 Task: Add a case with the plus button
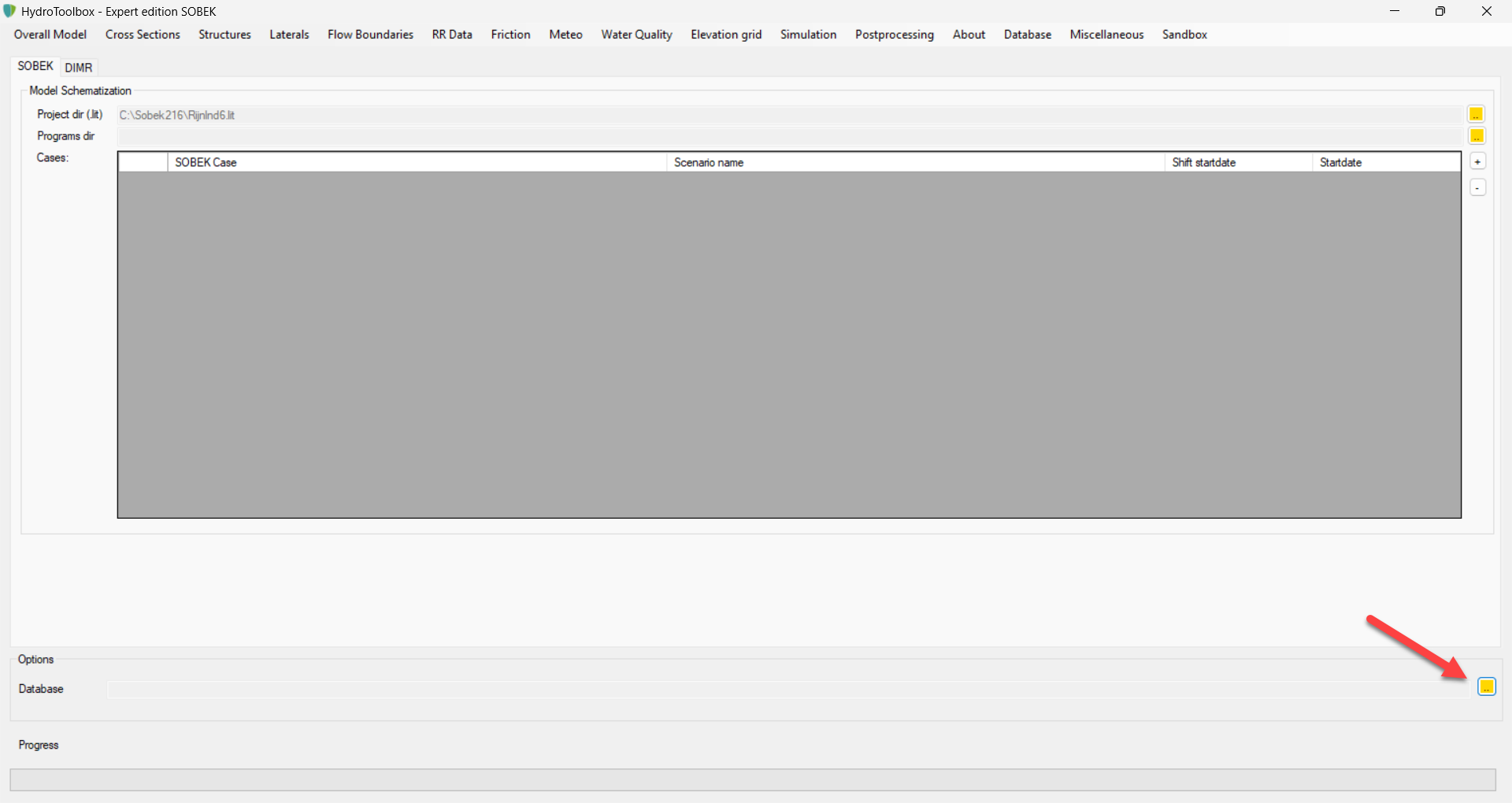1477,162
